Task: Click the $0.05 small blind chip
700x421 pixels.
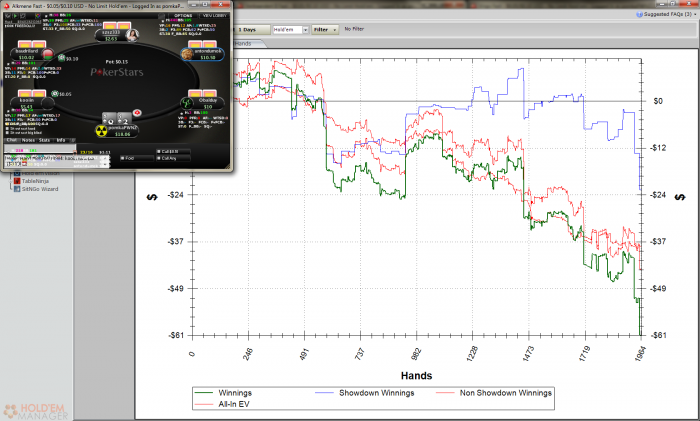Action: (x=55, y=94)
